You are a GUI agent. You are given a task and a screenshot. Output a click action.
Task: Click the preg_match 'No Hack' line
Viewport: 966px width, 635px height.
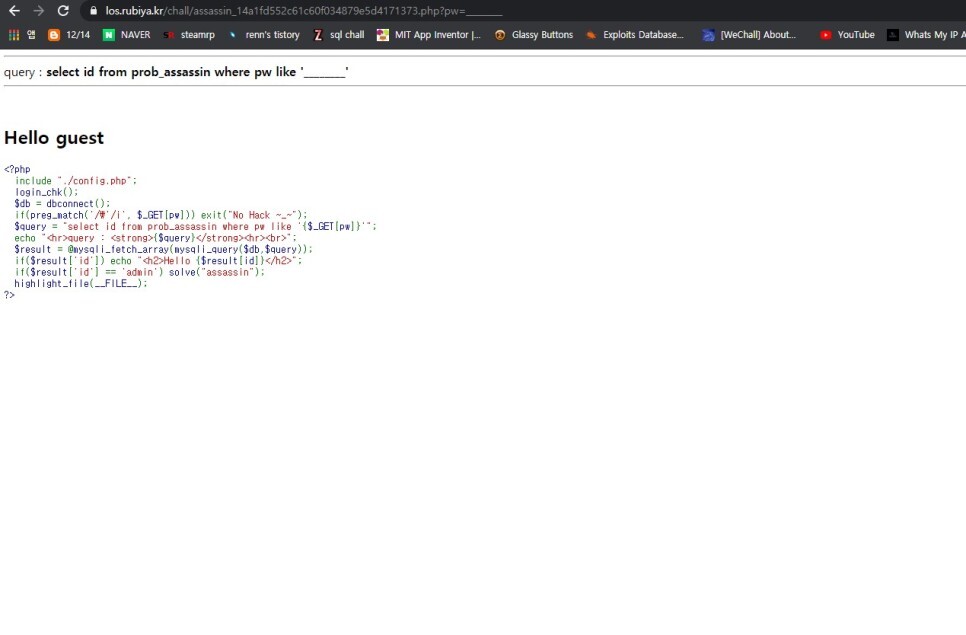point(161,215)
